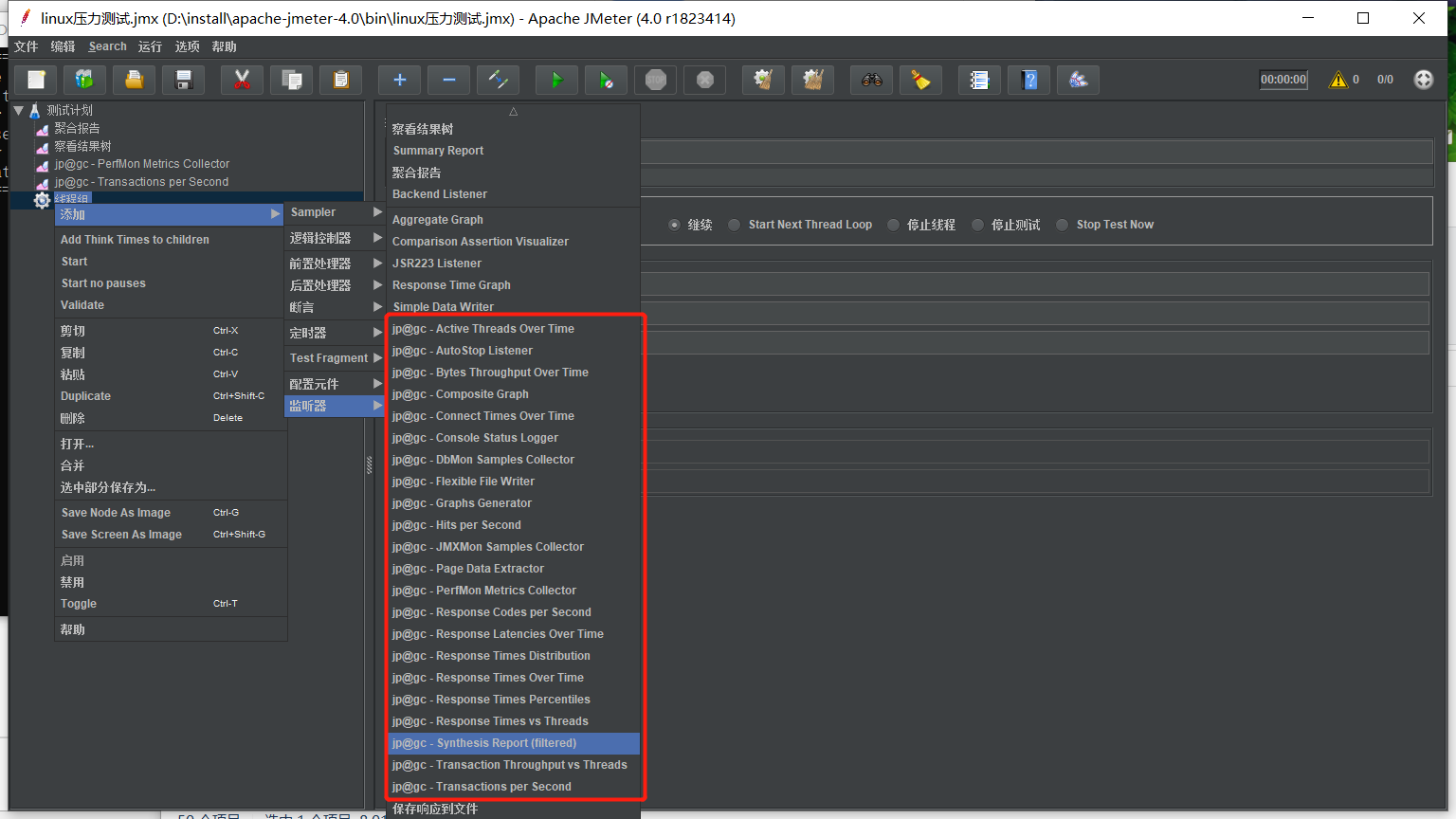Click the grey Shutdown round icon
1456x819 pixels.
pos(705,81)
